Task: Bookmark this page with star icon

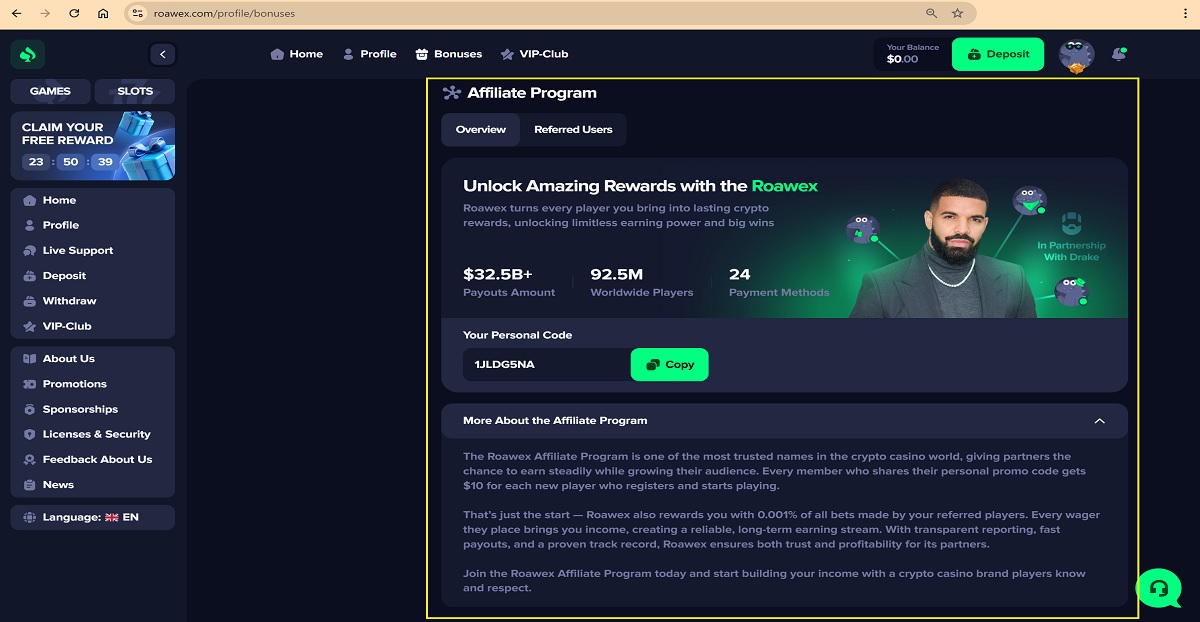Action: click(x=957, y=14)
